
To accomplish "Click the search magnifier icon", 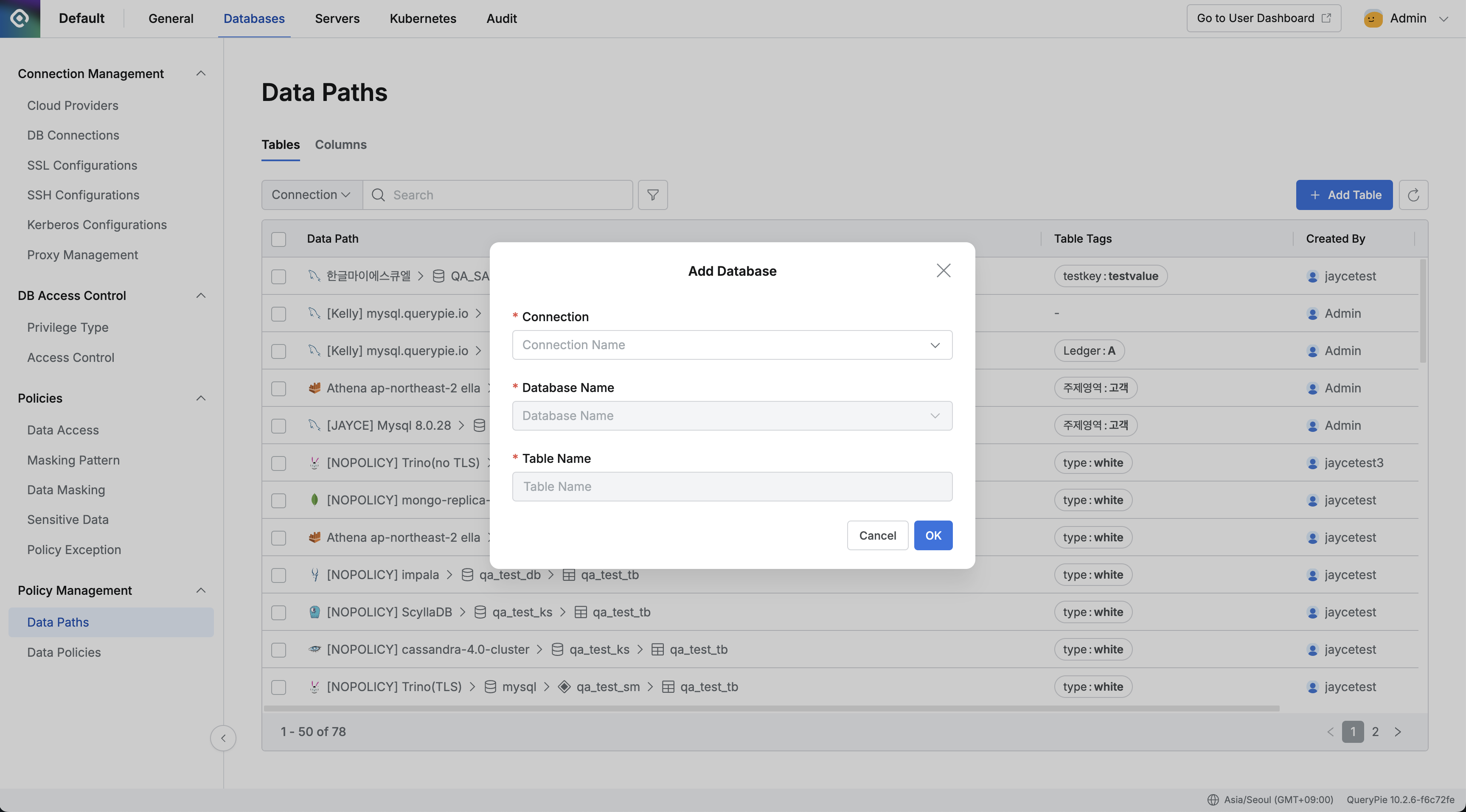I will (378, 195).
